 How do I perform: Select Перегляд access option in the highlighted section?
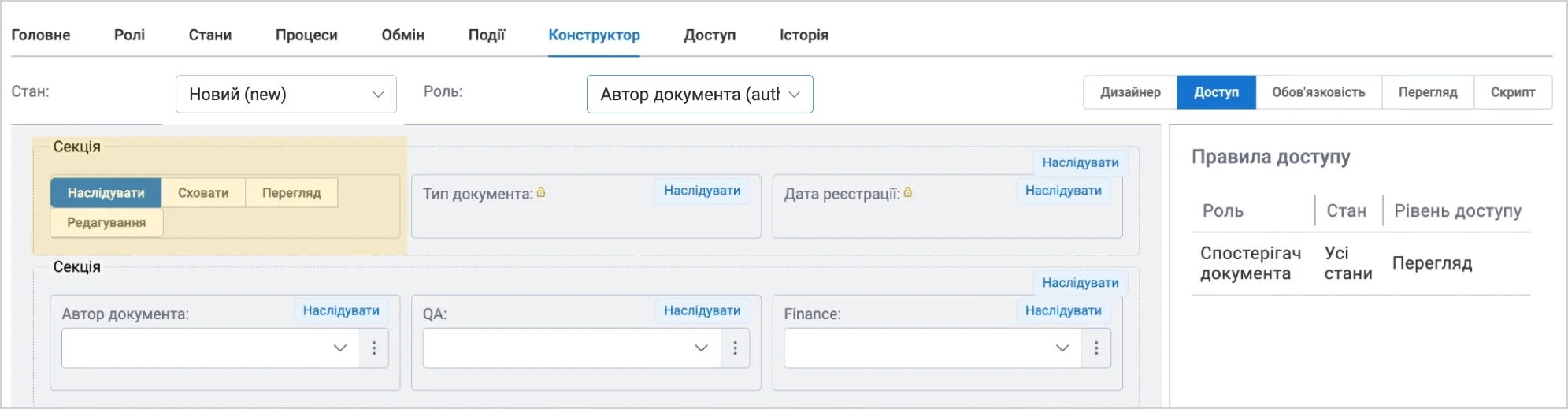[291, 193]
